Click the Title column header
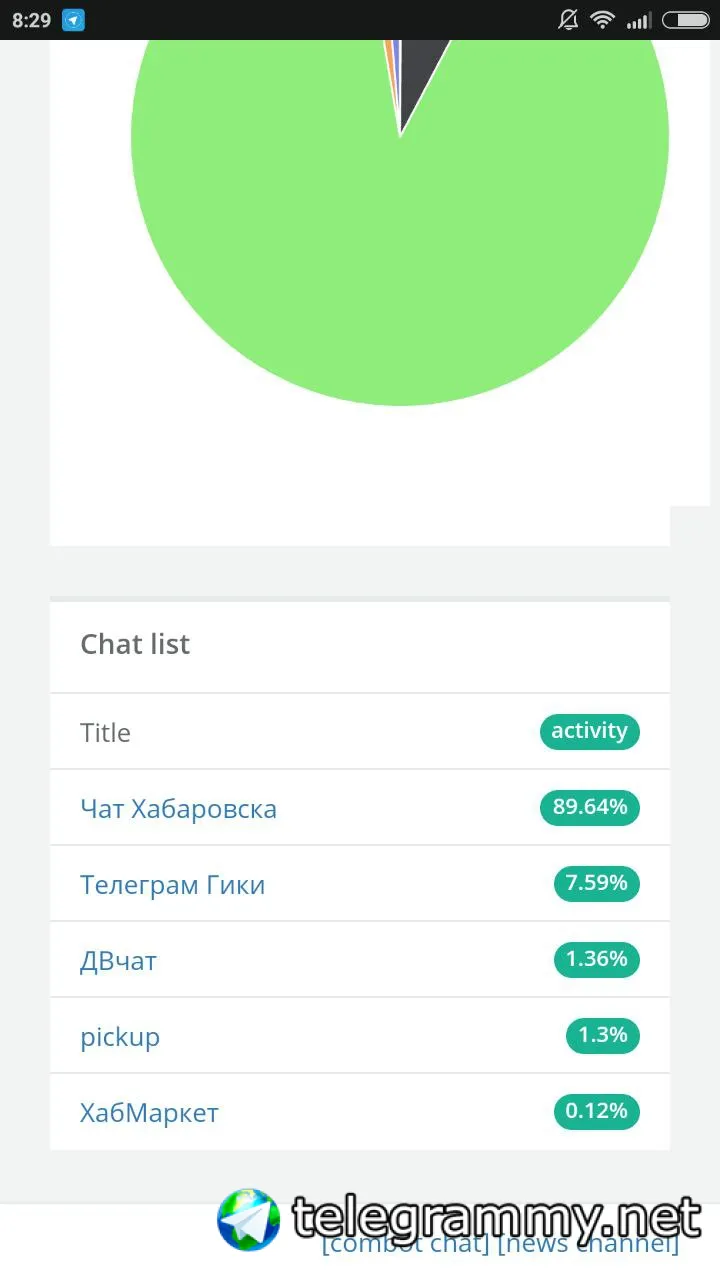This screenshot has height=1280, width=720. [x=105, y=732]
